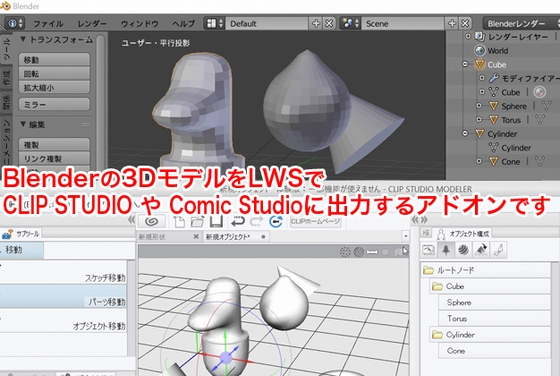This screenshot has width=560, height=376.
Task: Click the Cylinder mesh data icon in outliner
Action: click(494, 147)
